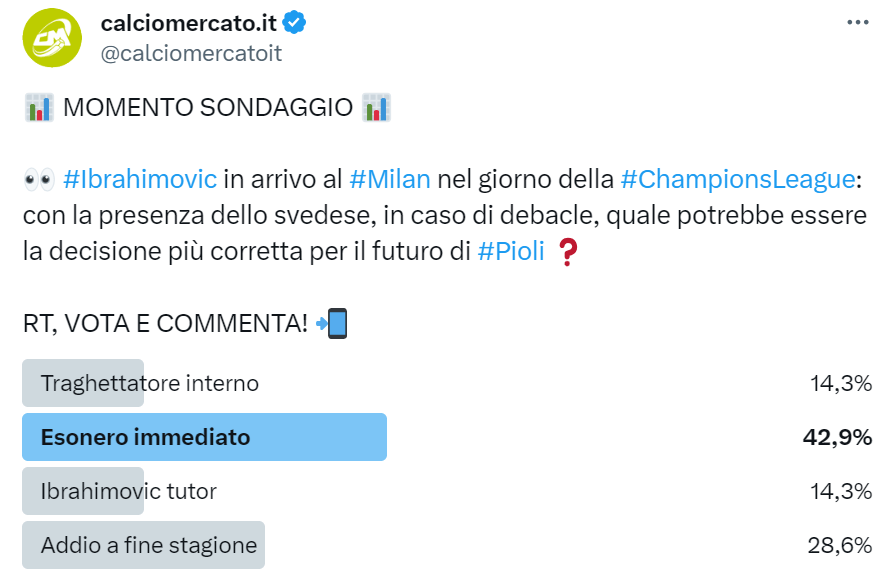Viewport: 889px width, 580px height.
Task: Click the #ChampionsLeague hashtag
Action: (x=738, y=180)
